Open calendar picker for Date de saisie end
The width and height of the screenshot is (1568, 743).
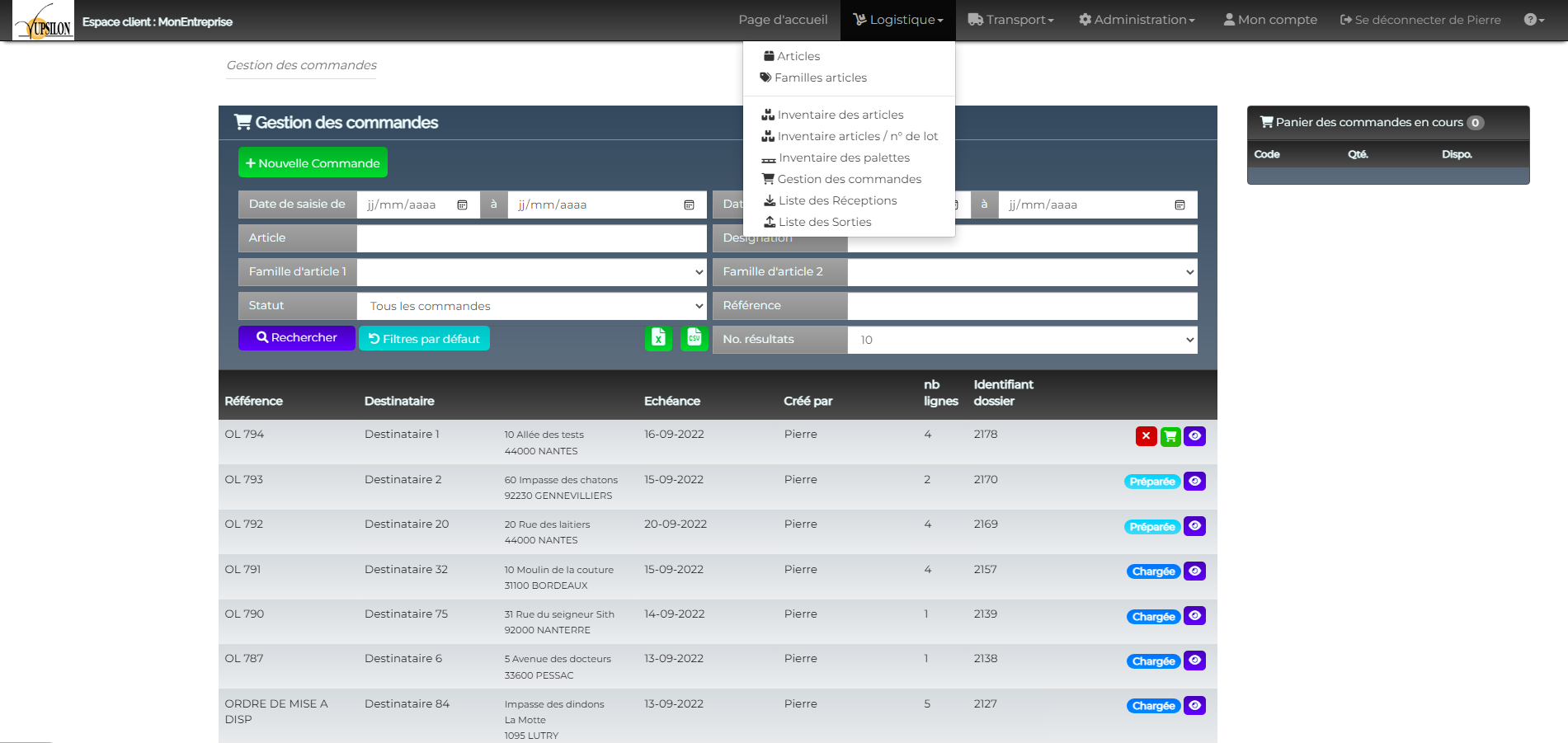coord(689,205)
